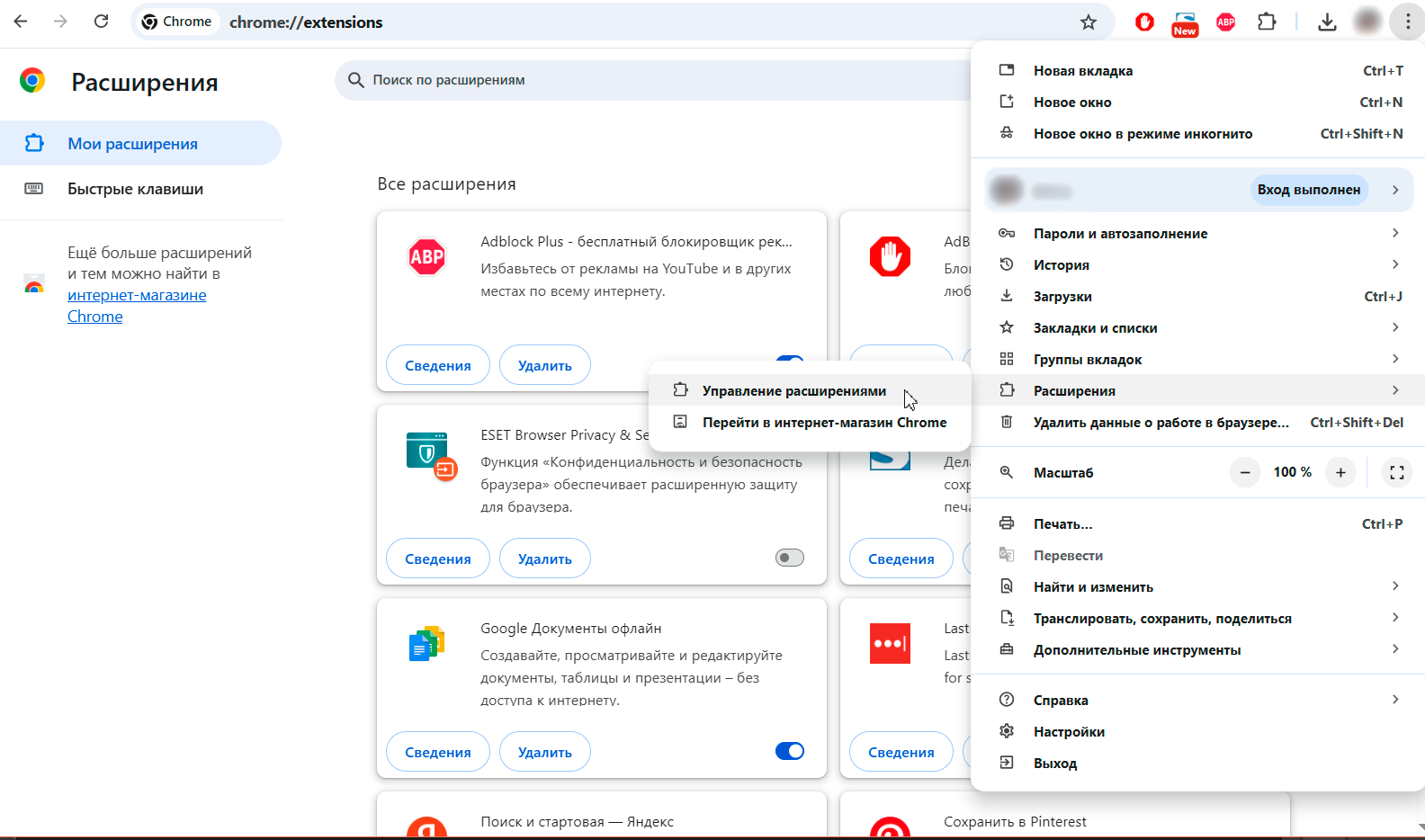Click Сведения for Adblock Plus
1425x840 pixels.
click(437, 365)
